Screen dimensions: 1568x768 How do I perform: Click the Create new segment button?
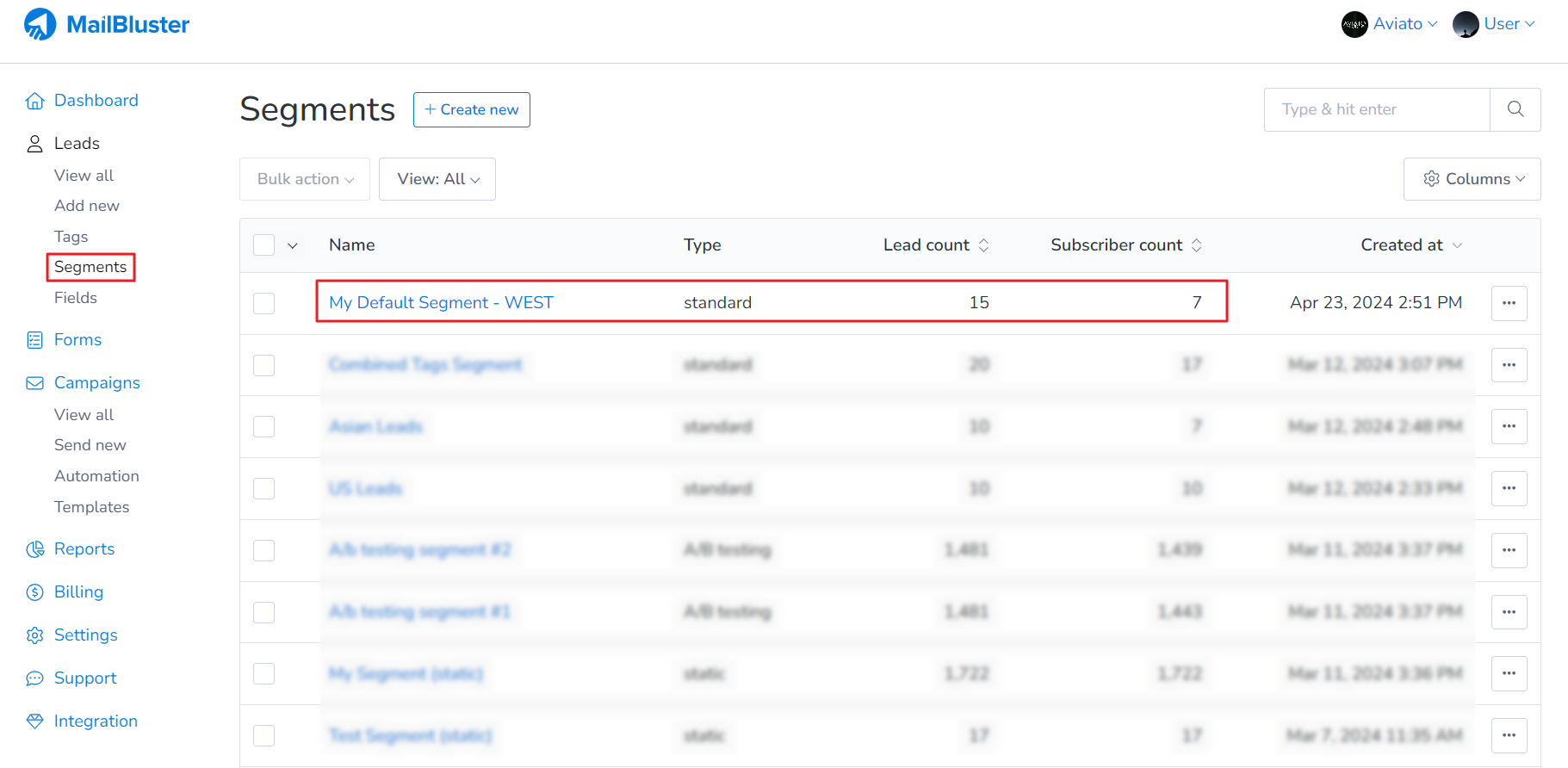(x=471, y=109)
